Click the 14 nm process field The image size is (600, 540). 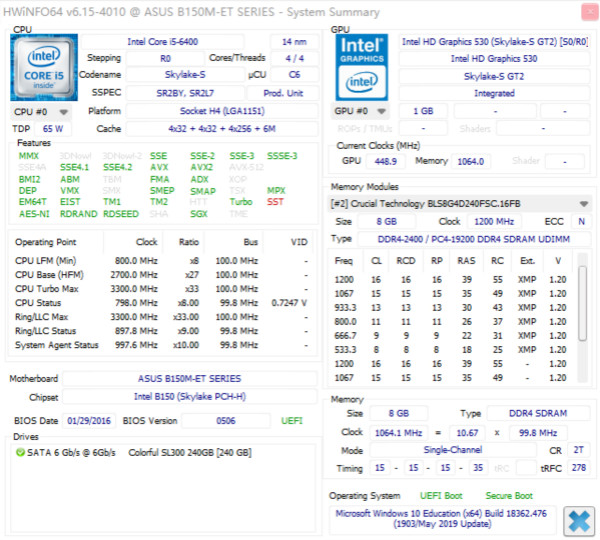[x=294, y=42]
